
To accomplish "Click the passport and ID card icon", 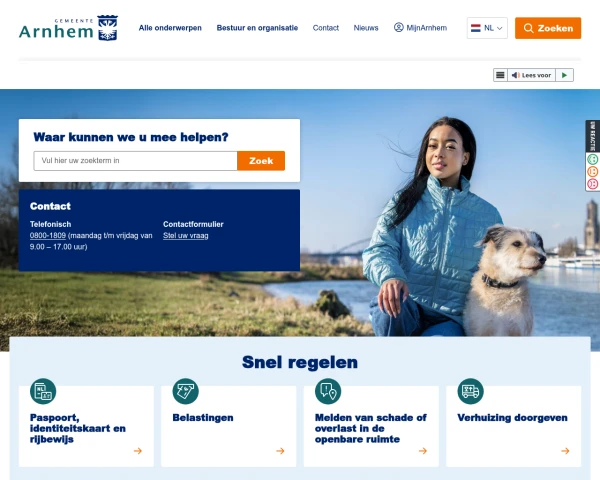I will (43, 391).
